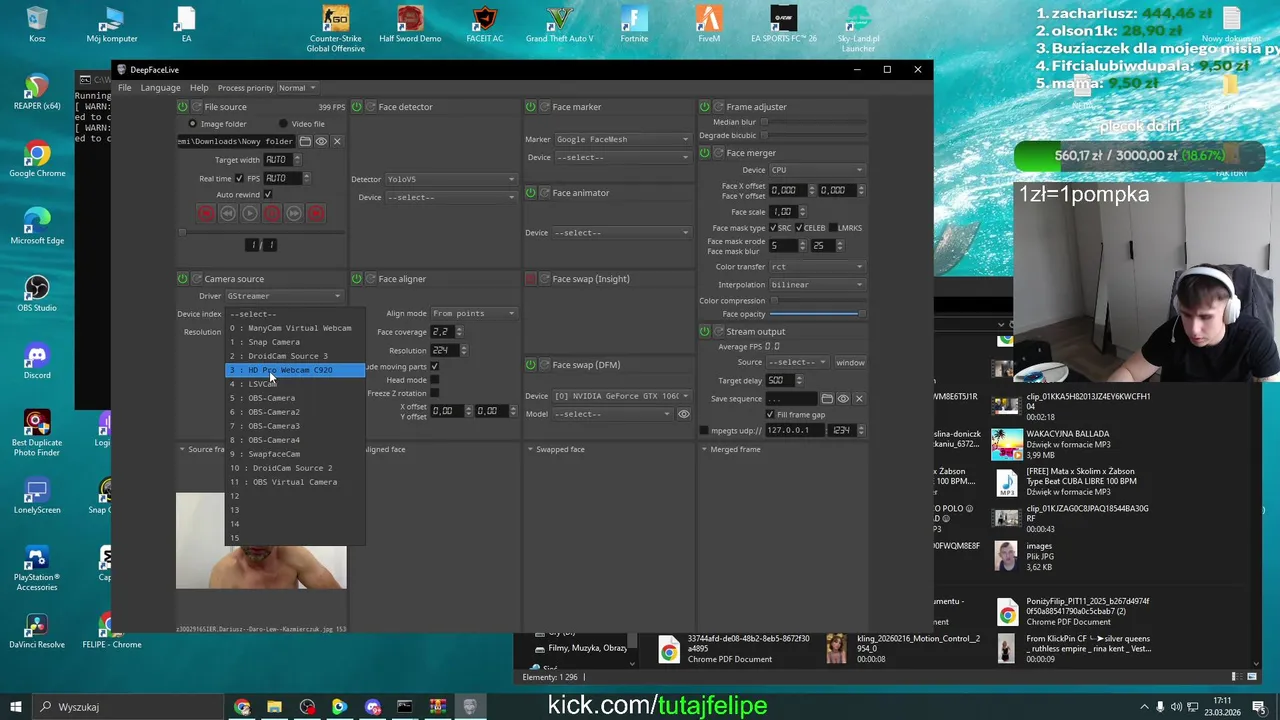Choose HD Pro Webcam C920 from list
This screenshot has width=1280, height=720.
point(295,370)
